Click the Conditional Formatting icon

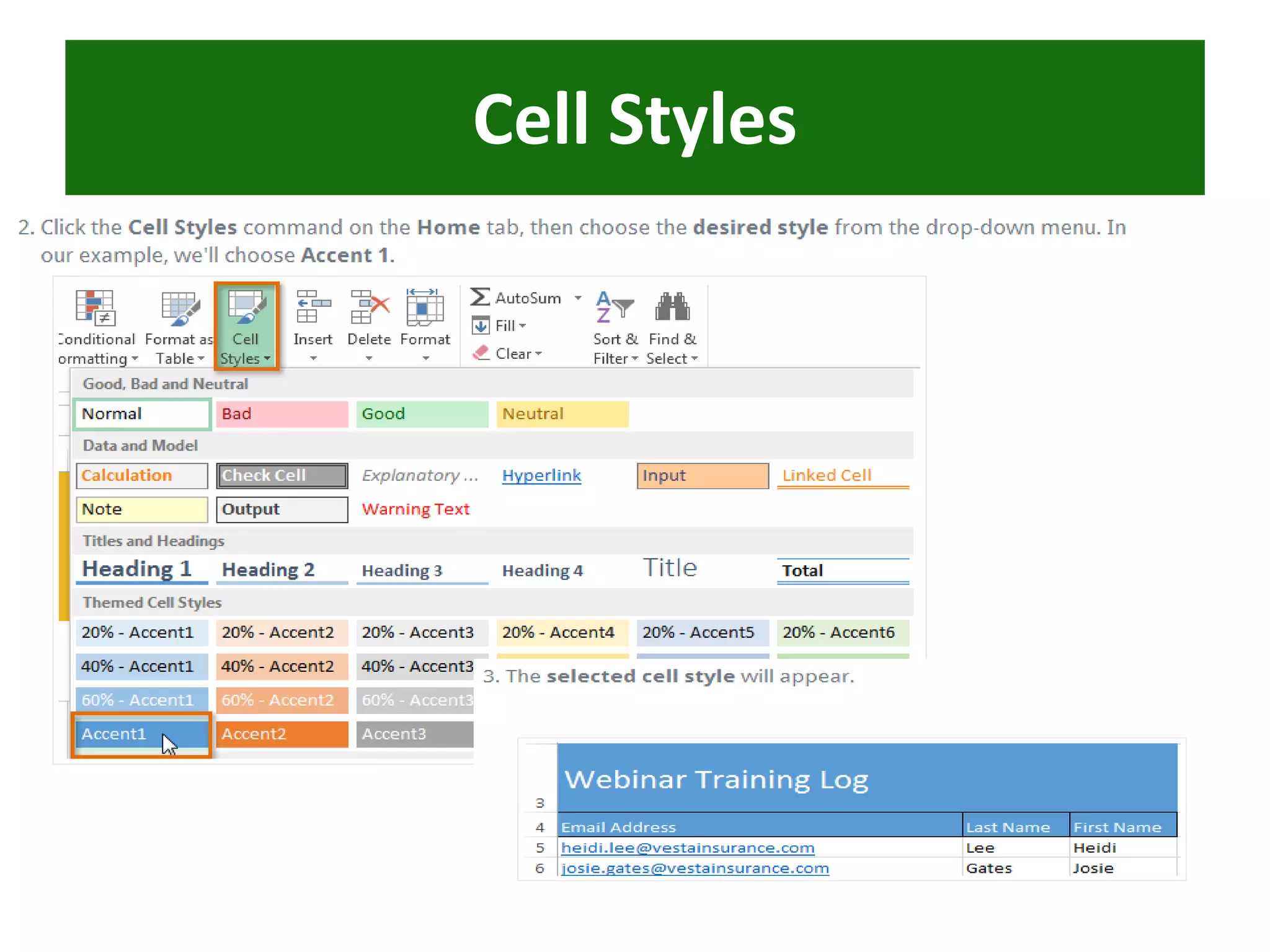(x=95, y=307)
